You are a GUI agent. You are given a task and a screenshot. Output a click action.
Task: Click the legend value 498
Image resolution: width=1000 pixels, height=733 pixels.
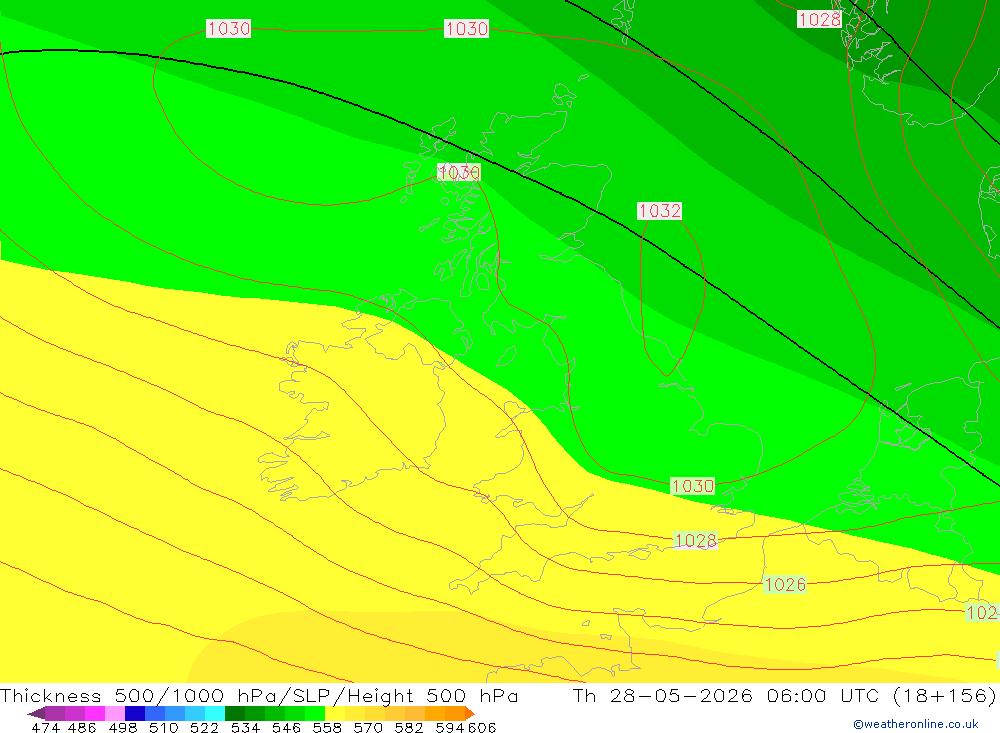click(x=122, y=728)
